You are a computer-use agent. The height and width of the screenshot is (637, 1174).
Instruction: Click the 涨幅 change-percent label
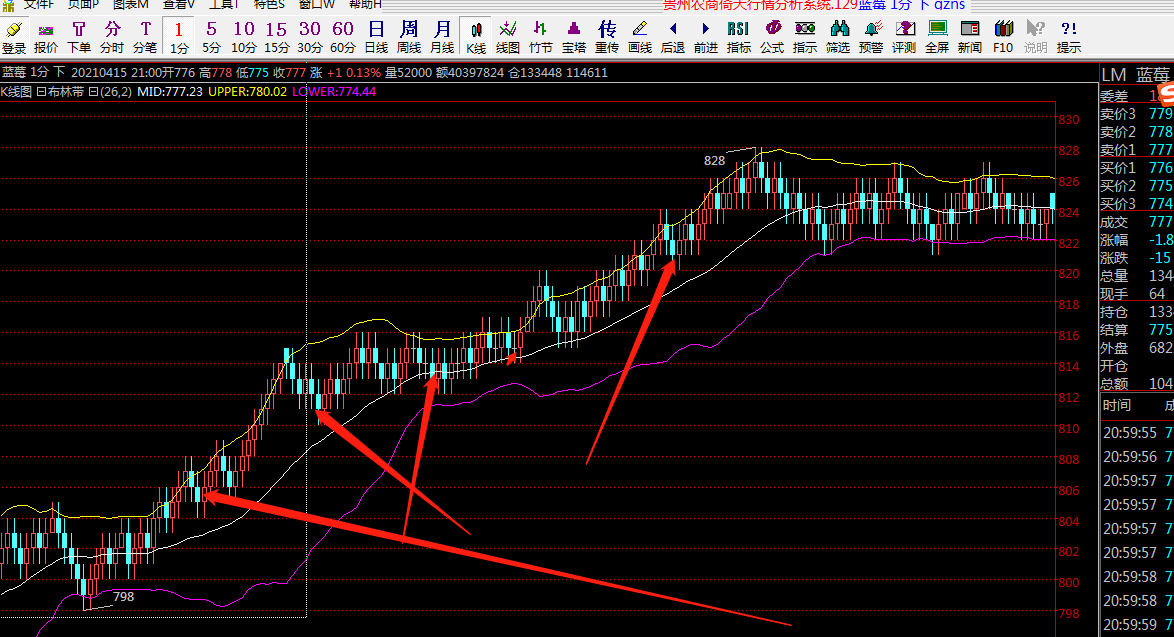tap(1114, 240)
